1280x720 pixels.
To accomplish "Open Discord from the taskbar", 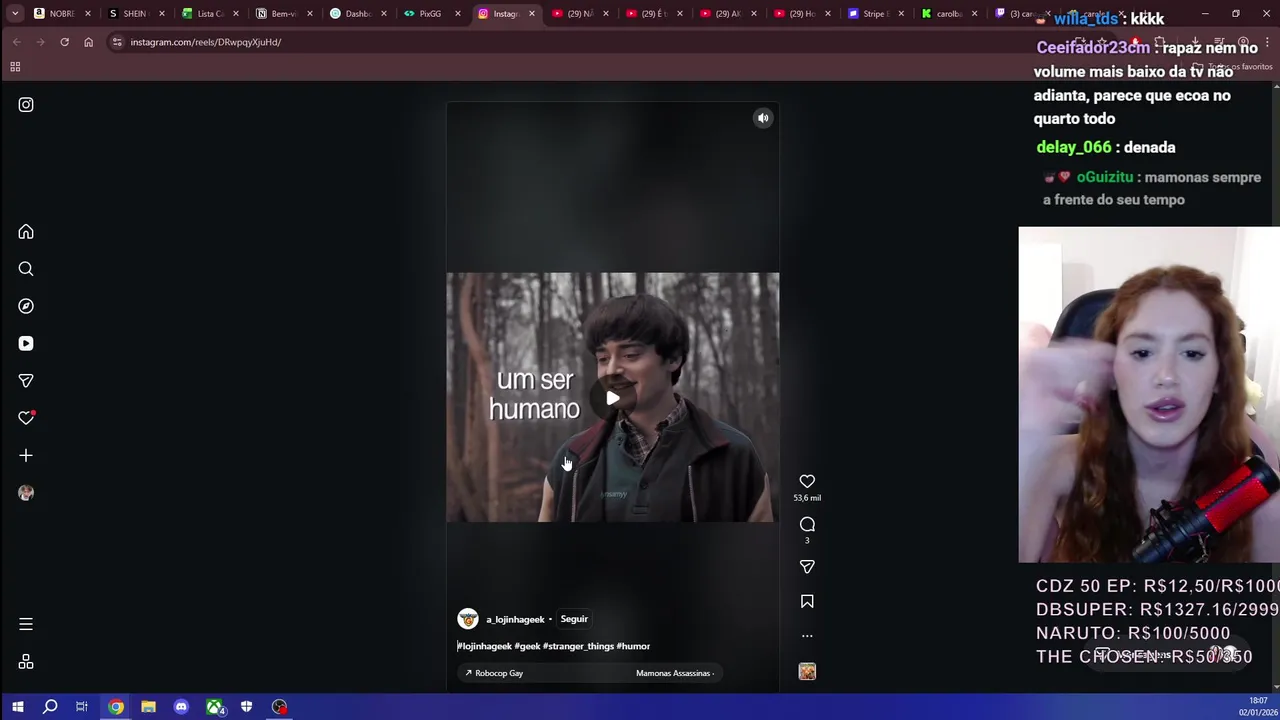I will coord(181,707).
